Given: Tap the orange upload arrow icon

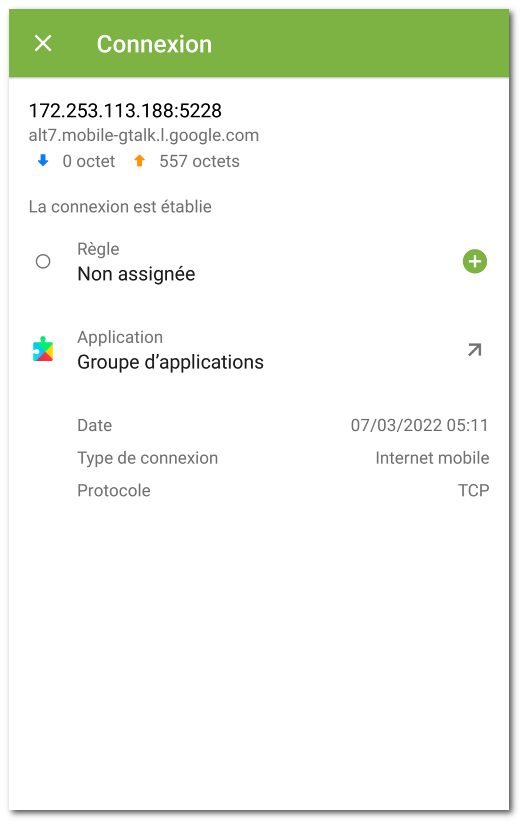Looking at the screenshot, I should (x=139, y=160).
